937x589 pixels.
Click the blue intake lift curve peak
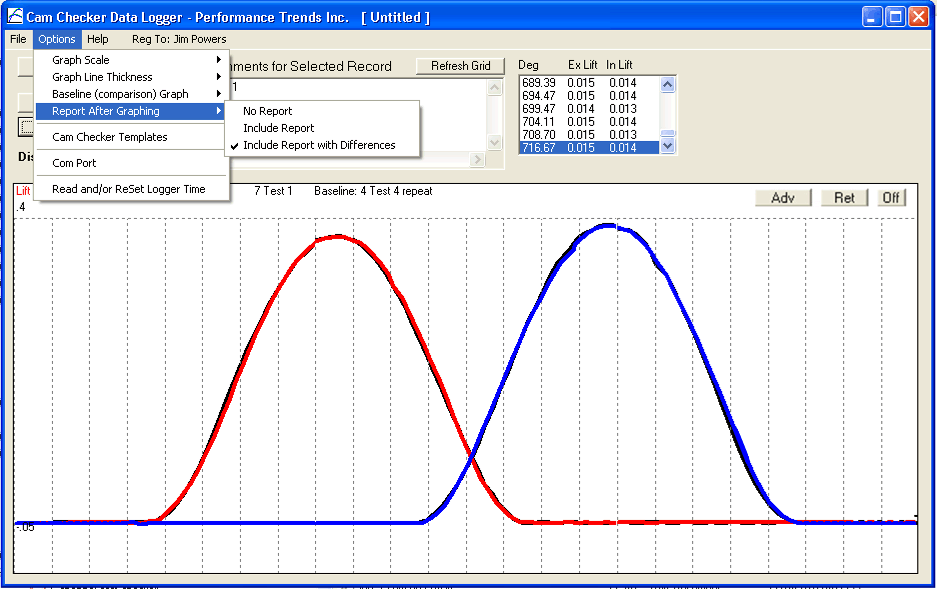(607, 226)
